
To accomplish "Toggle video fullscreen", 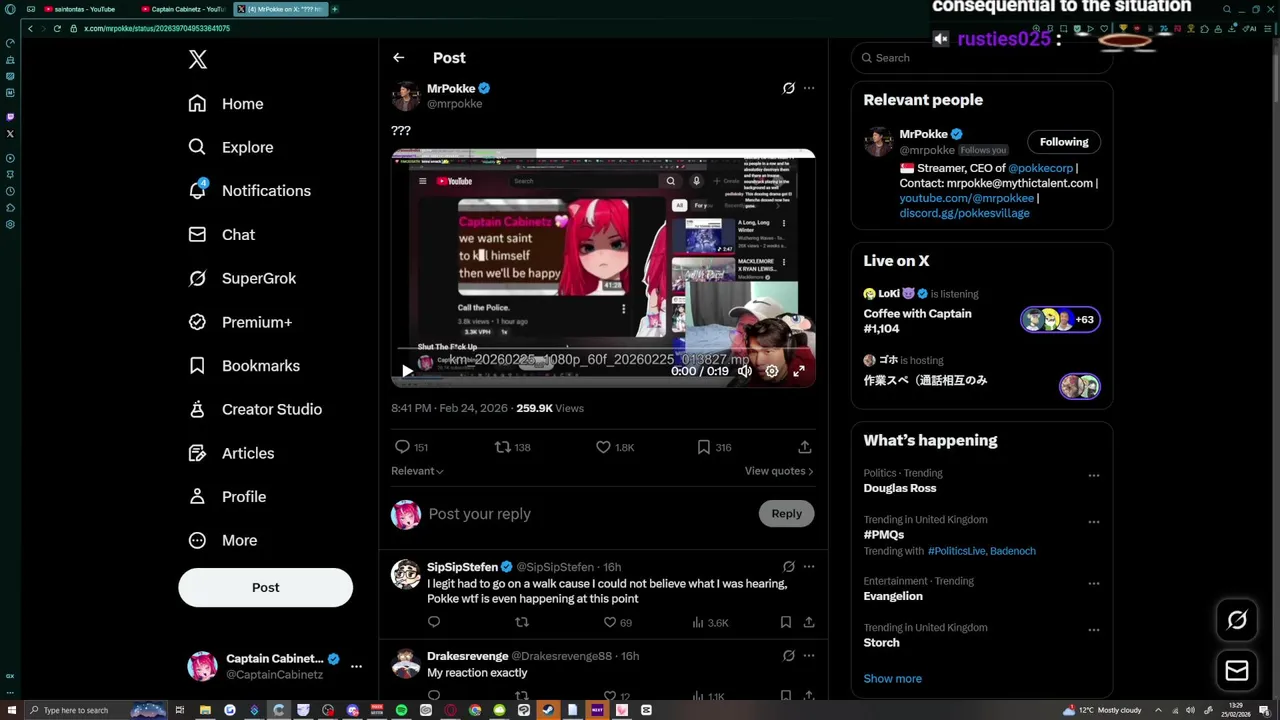I will pos(799,371).
